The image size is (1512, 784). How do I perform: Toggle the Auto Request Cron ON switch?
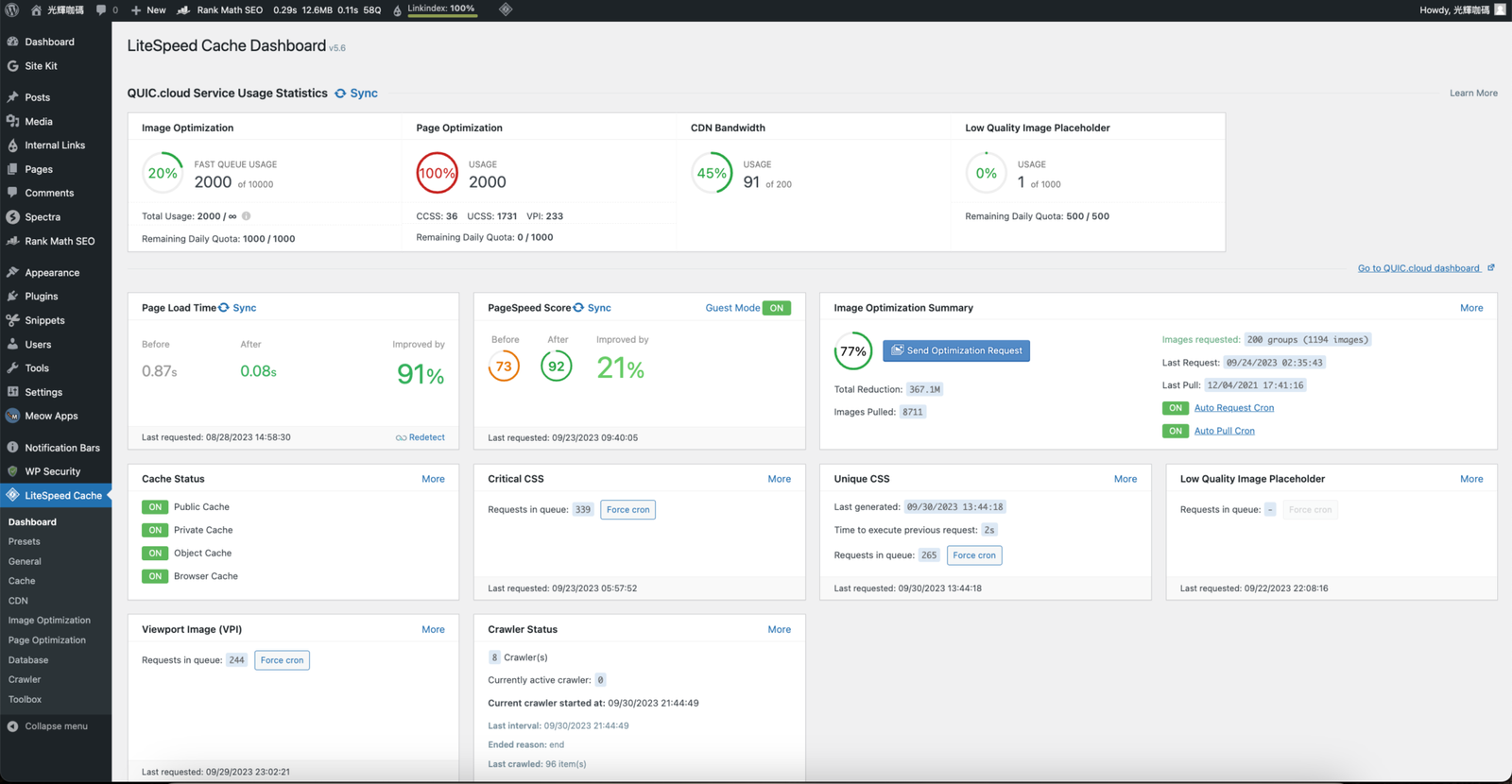click(x=1175, y=408)
